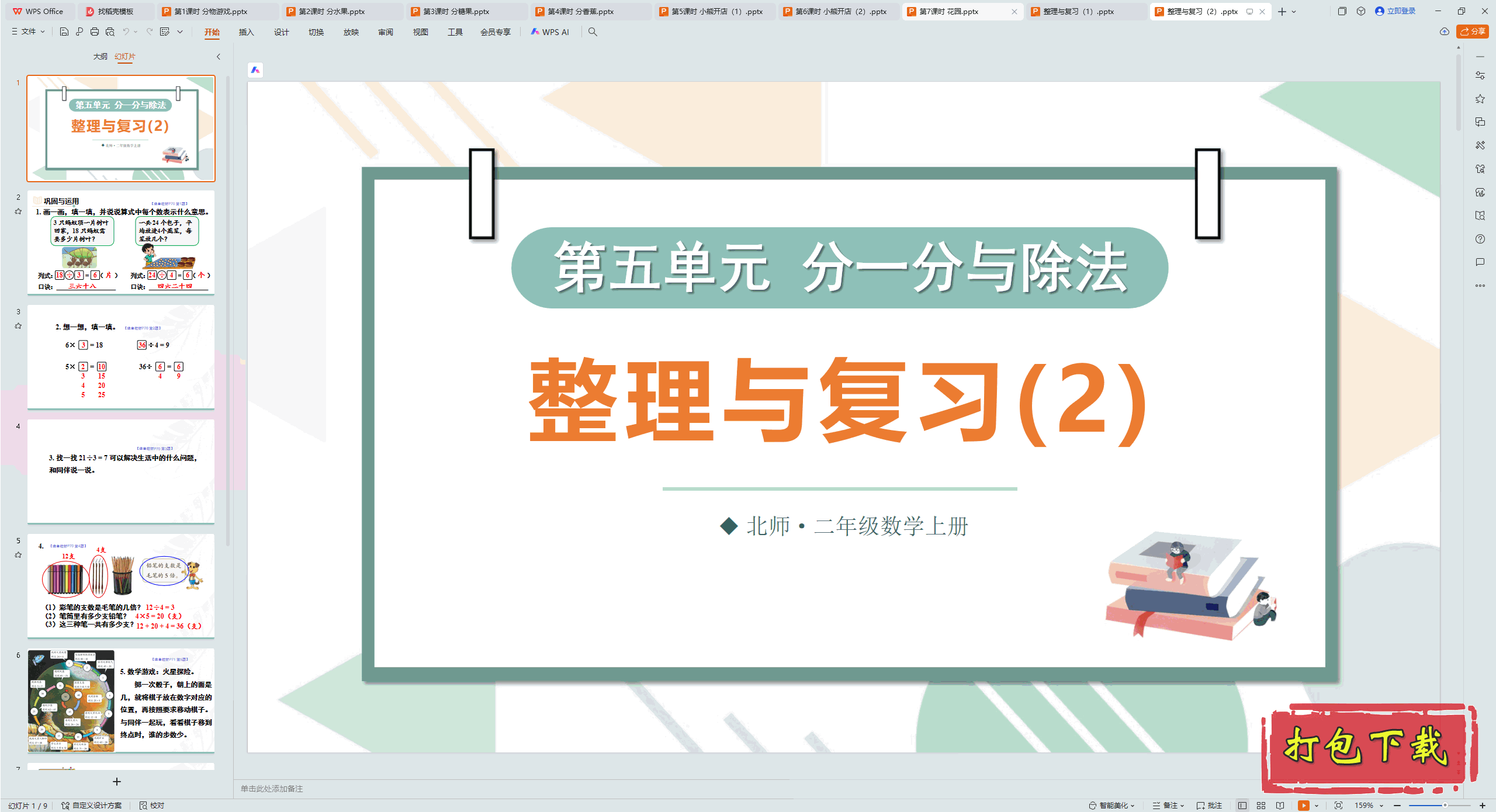
Task: Click the Help question mark icon in right sidebar
Action: pyautogui.click(x=1480, y=239)
